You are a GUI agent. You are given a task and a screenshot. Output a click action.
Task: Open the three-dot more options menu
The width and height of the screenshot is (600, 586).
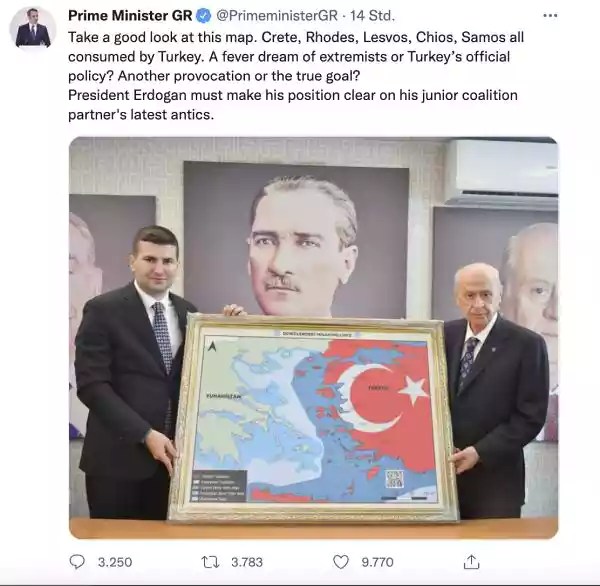click(x=550, y=16)
